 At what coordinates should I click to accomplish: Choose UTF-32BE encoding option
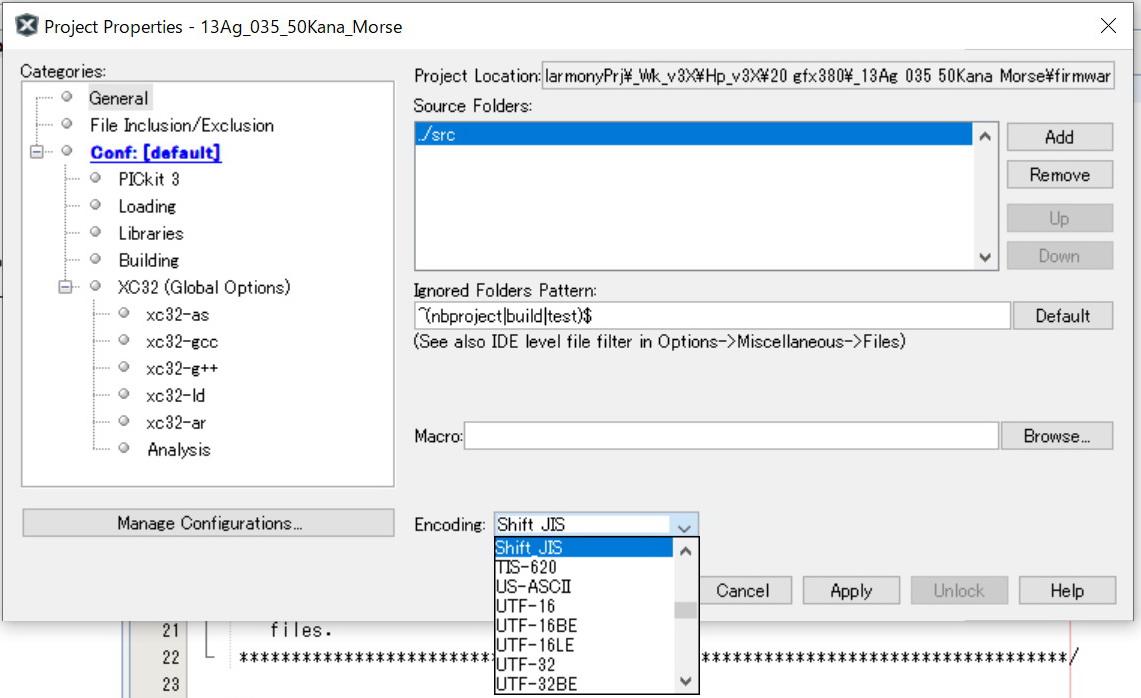pyautogui.click(x=584, y=684)
